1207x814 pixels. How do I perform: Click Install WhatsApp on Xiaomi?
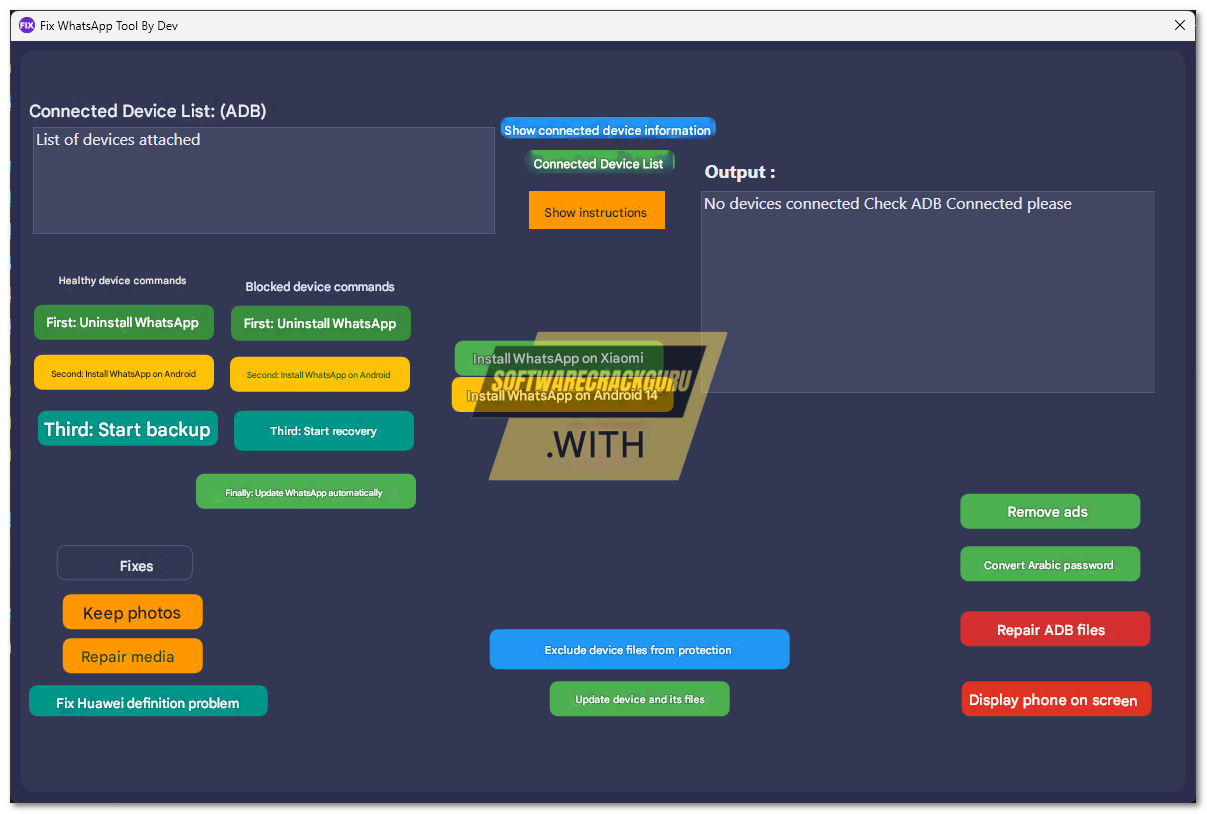559,358
